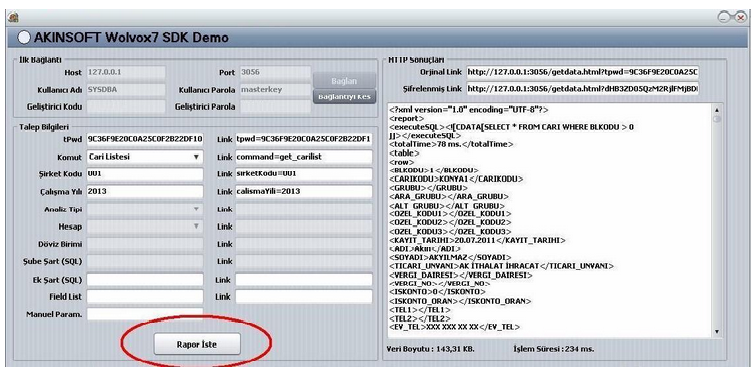This screenshot has width=755, height=374.
Task: Click the ISKONTO 0 line in XML
Action: [437, 292]
